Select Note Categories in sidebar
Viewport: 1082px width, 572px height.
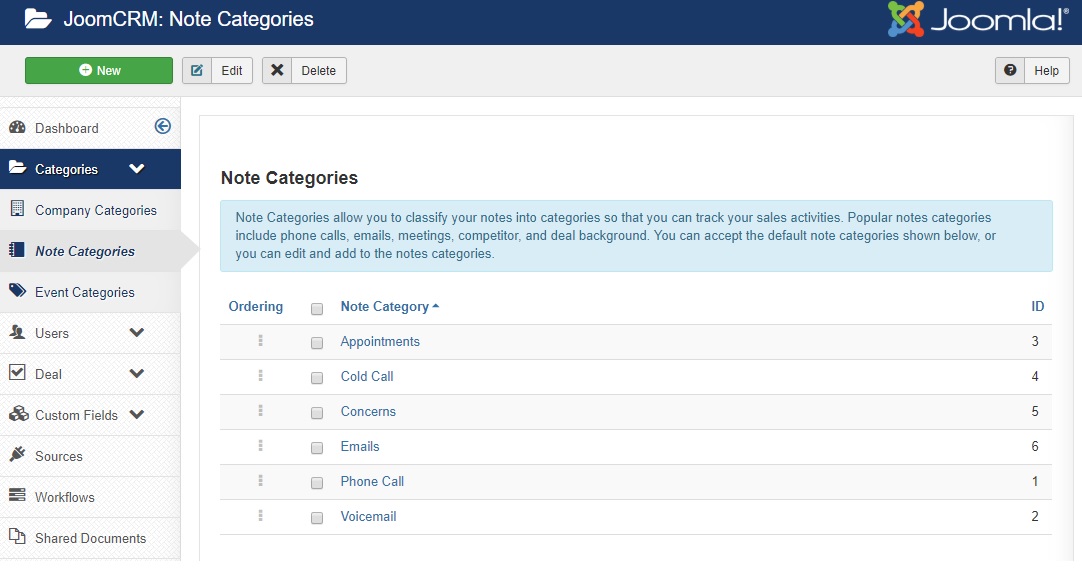[85, 251]
